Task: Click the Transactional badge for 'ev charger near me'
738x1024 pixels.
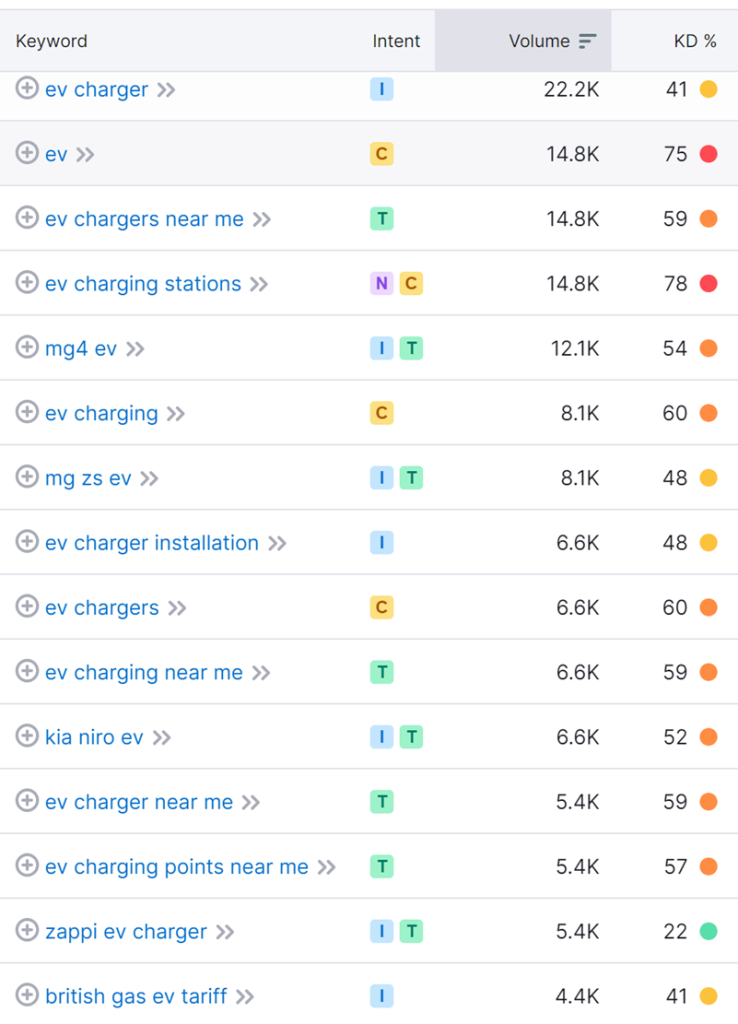Action: 381,802
